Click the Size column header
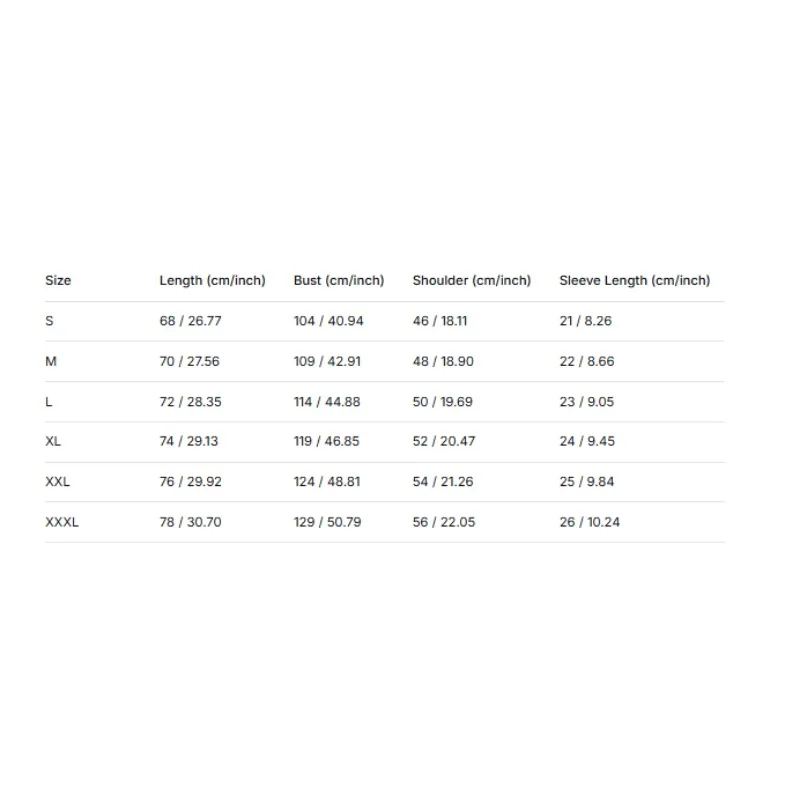800x800 pixels. (58, 281)
